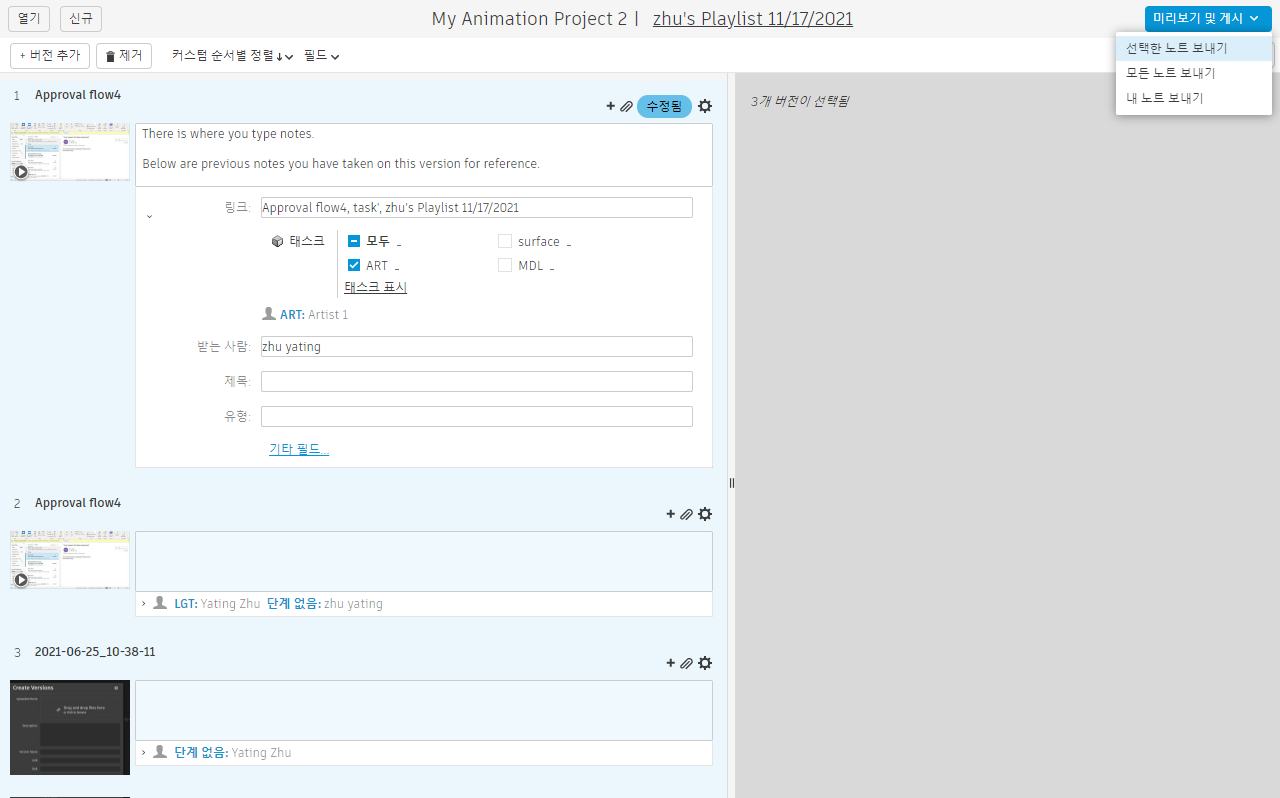Select 내 노트 보내기 menu option
The image size is (1280, 798).
tap(1194, 98)
